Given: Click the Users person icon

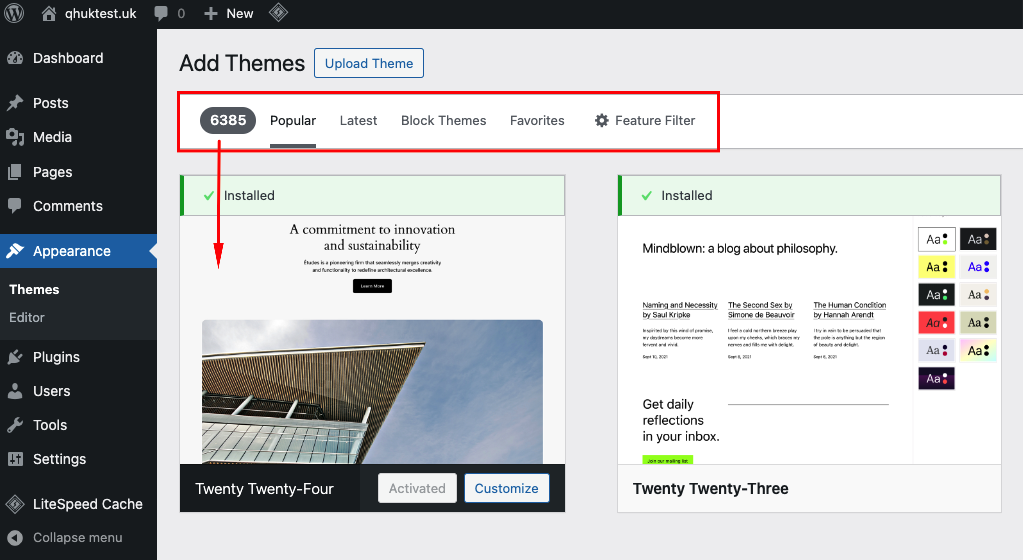Looking at the screenshot, I should 15,391.
